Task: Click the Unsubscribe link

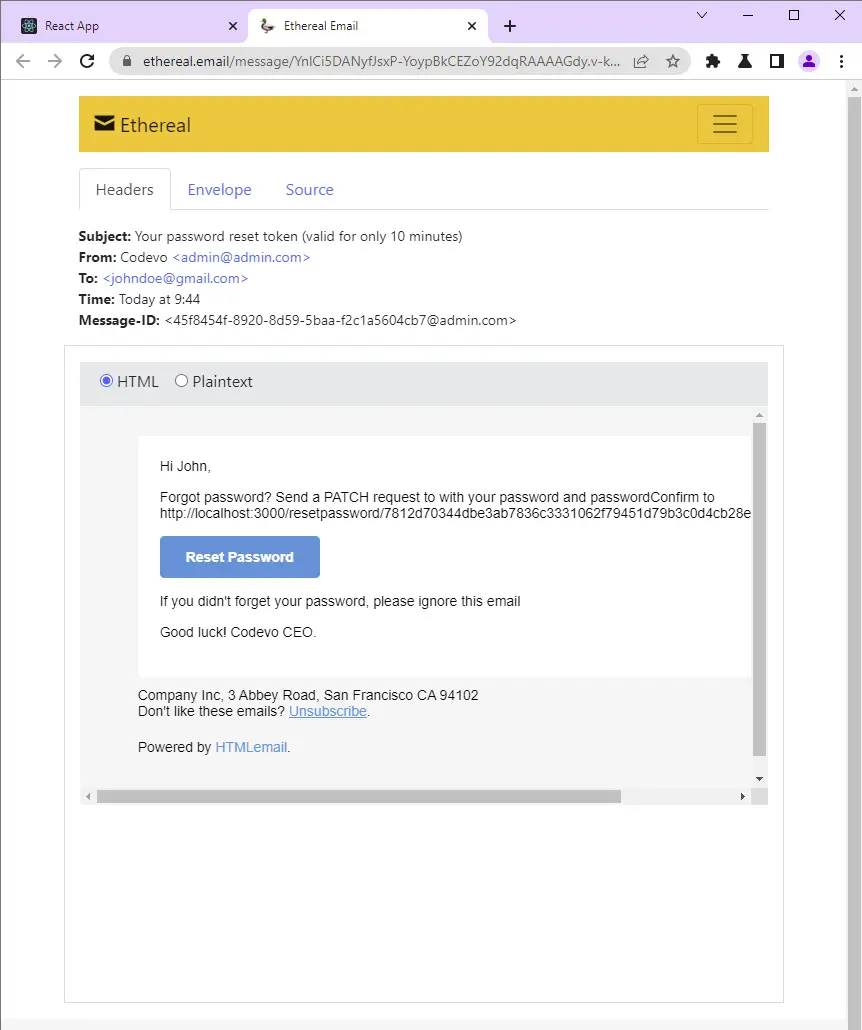Action: tap(328, 711)
